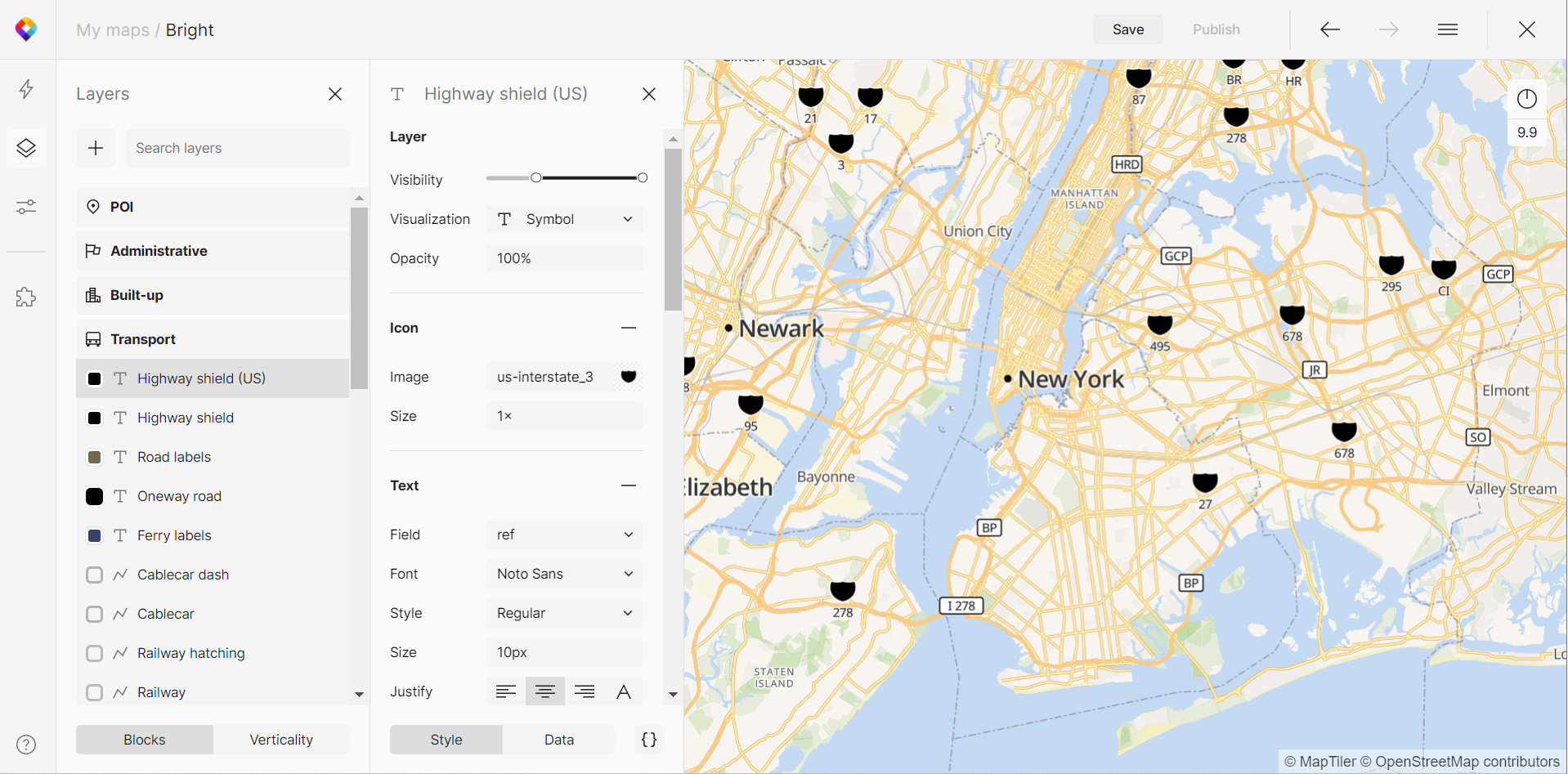Click the color swatch of Road labels layer
The width and height of the screenshot is (1568, 774).
[95, 457]
